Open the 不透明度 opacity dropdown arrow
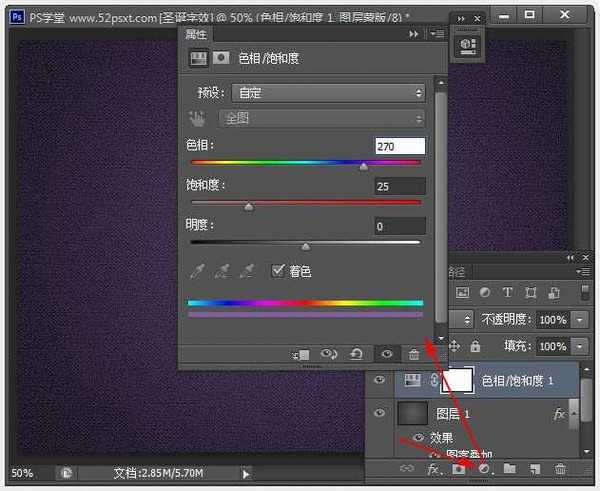The width and height of the screenshot is (600, 491). (581, 320)
